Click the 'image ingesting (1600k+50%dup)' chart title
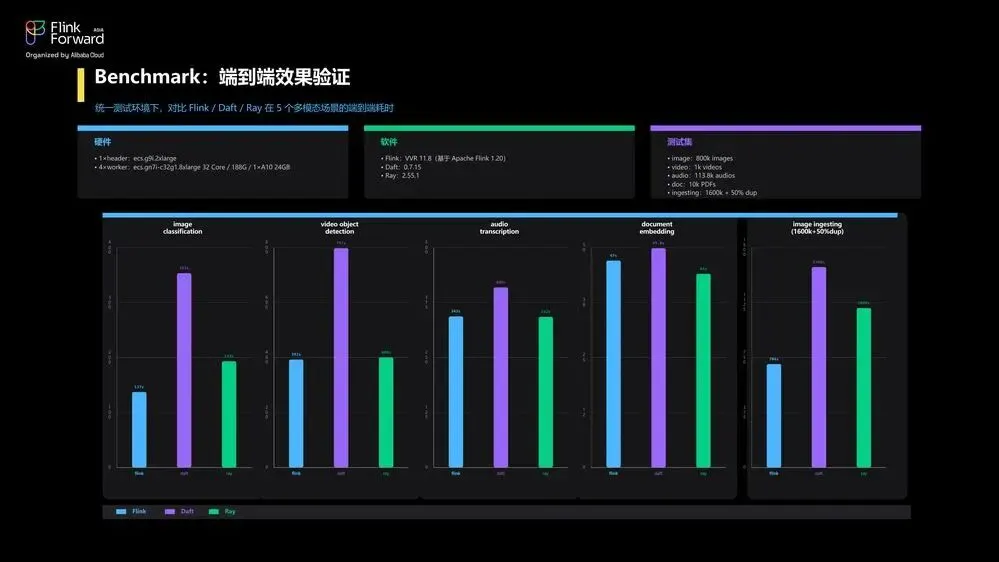The image size is (999, 562). point(817,228)
